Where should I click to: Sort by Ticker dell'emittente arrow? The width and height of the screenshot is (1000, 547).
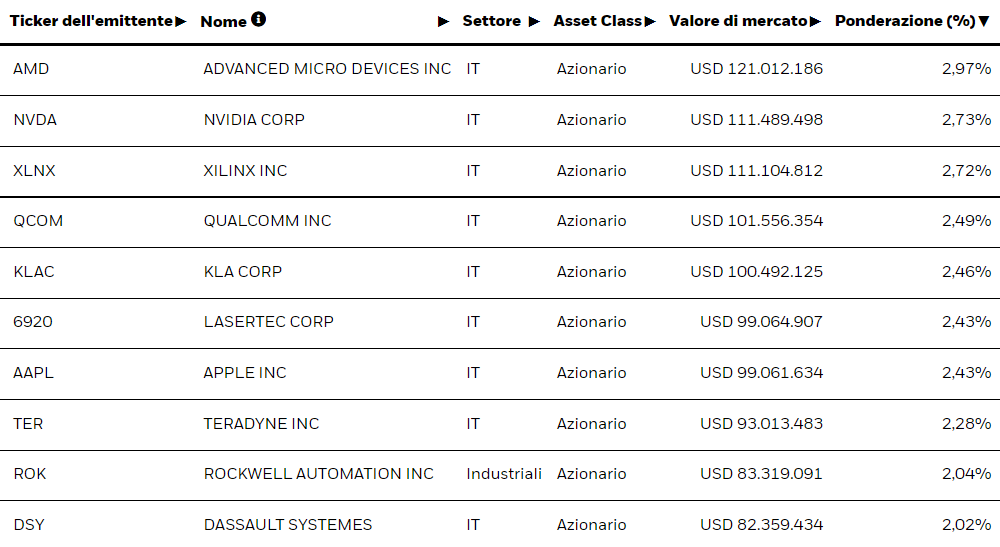181,21
